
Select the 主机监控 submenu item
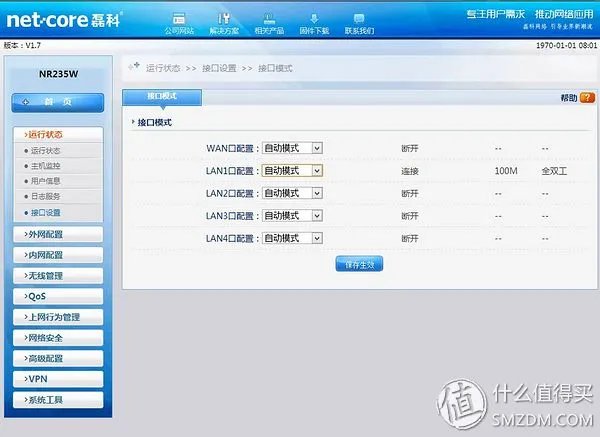[x=45, y=166]
